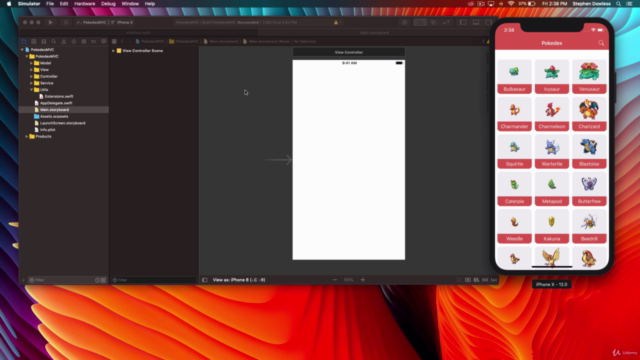
Task: Open the File menu
Action: [x=50, y=4]
